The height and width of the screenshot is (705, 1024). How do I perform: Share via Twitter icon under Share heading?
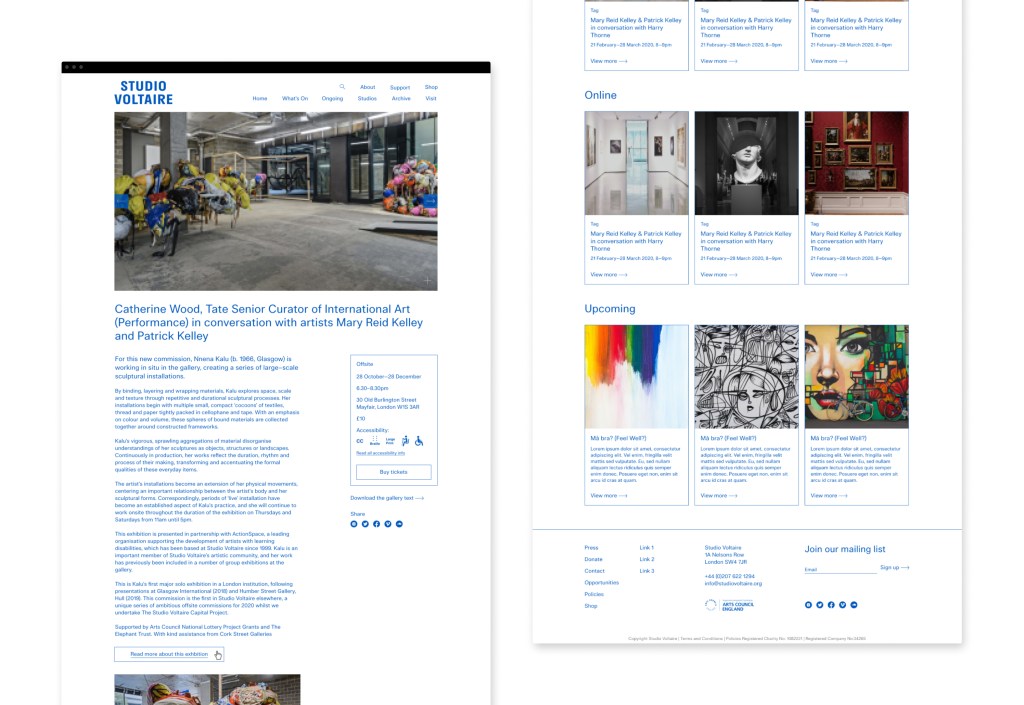[365, 524]
